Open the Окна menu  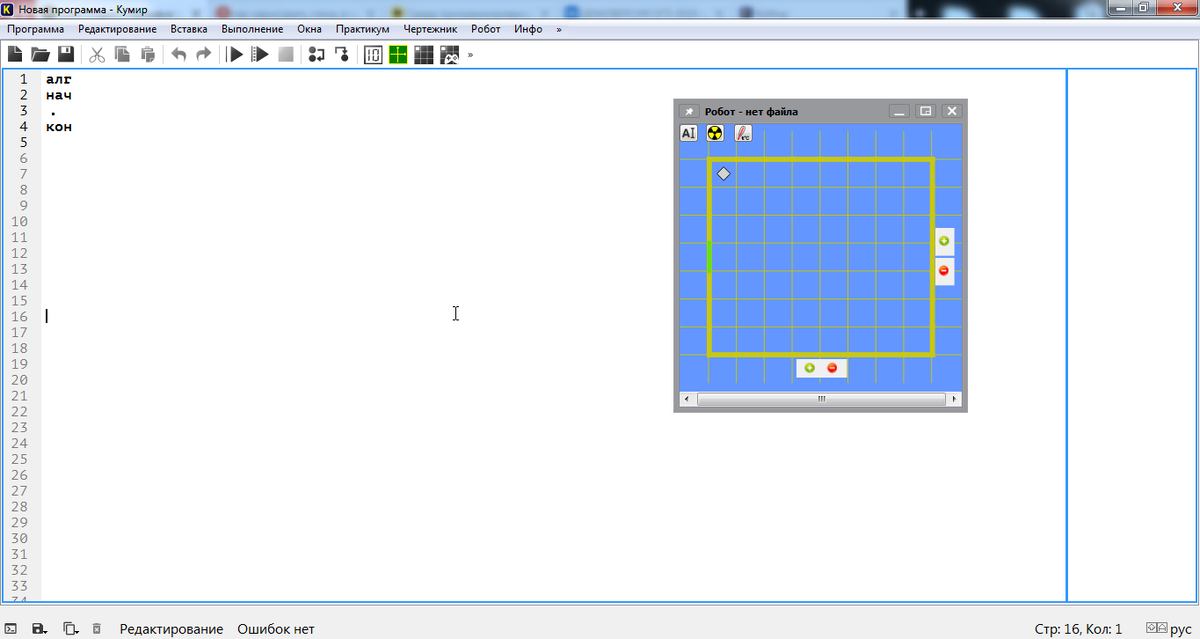[x=309, y=29]
